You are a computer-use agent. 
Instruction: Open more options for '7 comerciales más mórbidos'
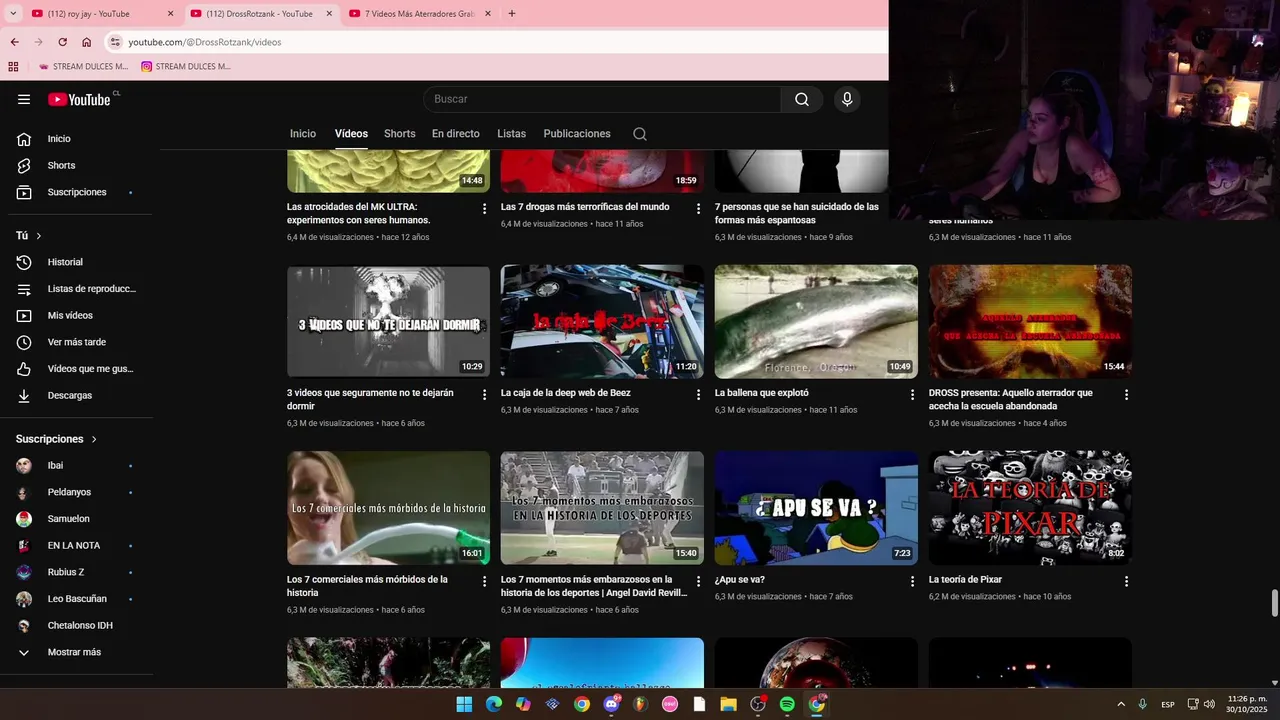click(484, 581)
